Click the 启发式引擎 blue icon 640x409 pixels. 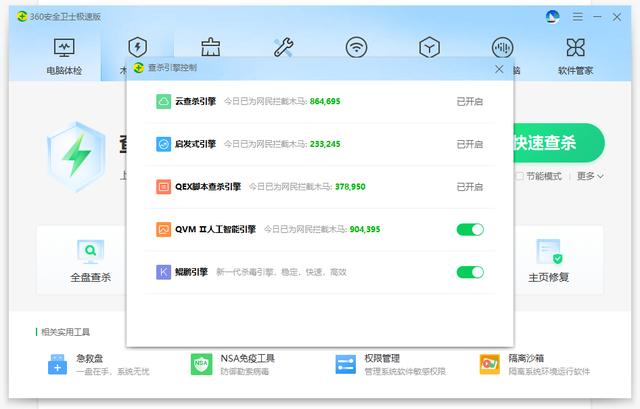click(x=163, y=144)
